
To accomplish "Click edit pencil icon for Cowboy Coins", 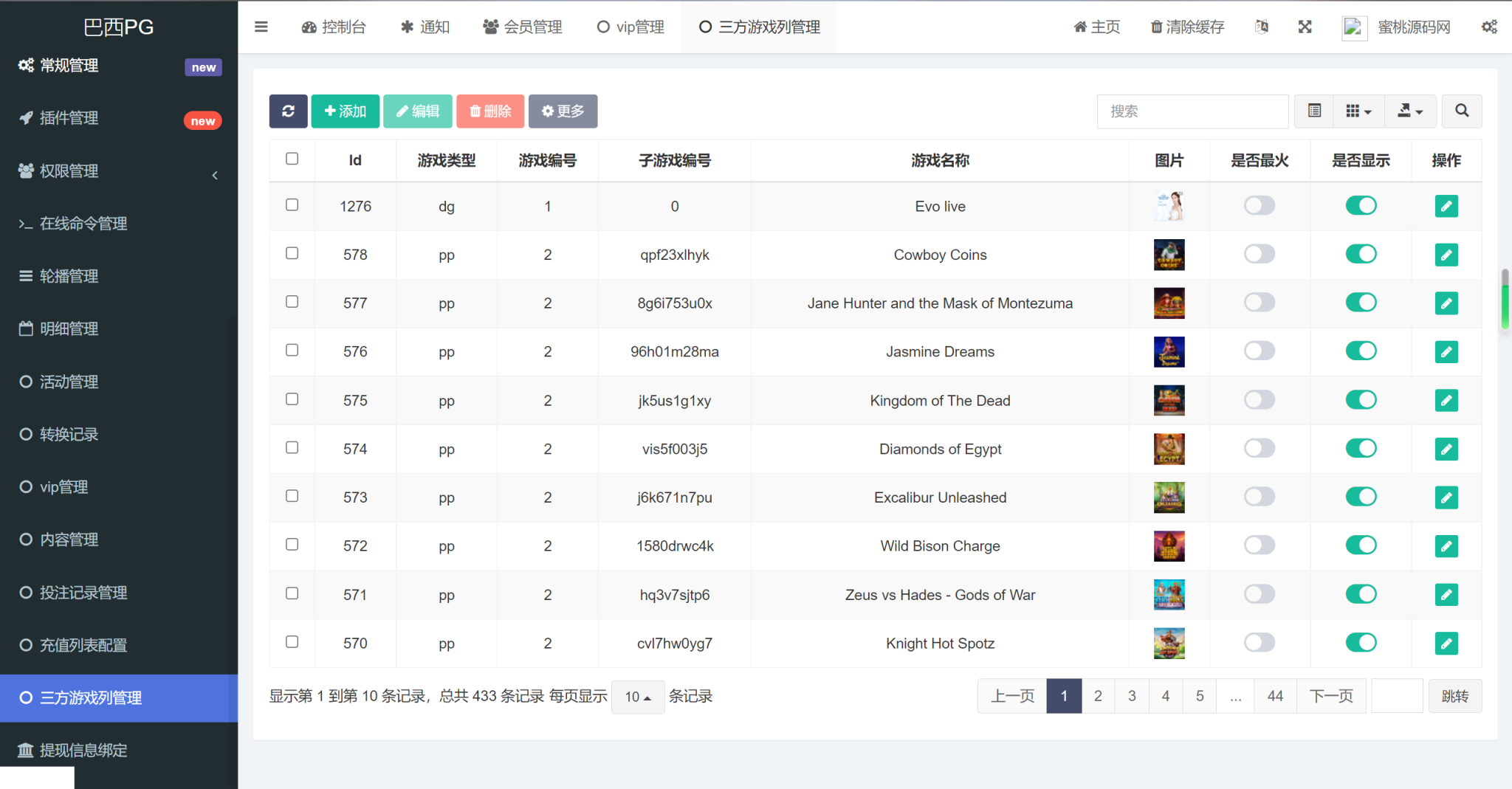I will (x=1446, y=255).
